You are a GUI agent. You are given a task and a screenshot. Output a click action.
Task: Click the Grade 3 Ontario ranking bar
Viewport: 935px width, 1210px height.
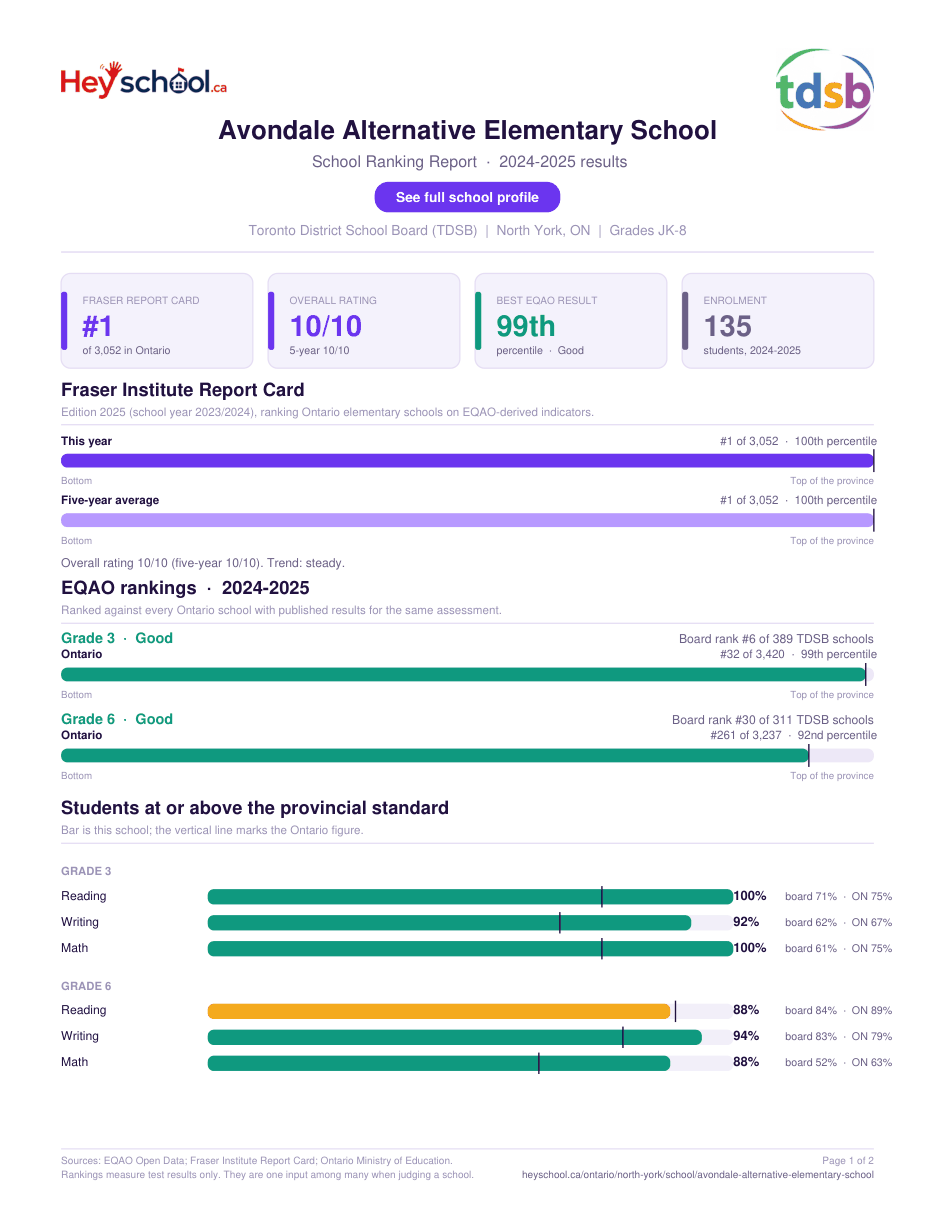[x=467, y=675]
